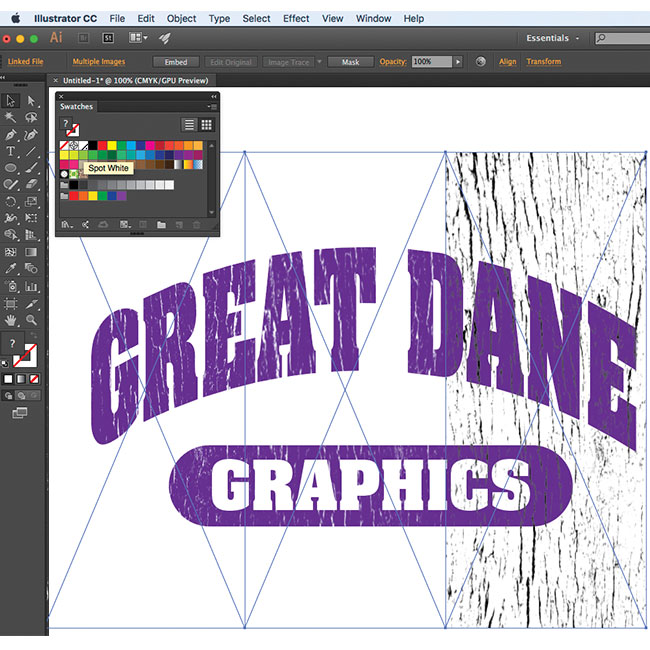Image resolution: width=650 pixels, height=650 pixels.
Task: Open the File menu
Action: coord(117,19)
